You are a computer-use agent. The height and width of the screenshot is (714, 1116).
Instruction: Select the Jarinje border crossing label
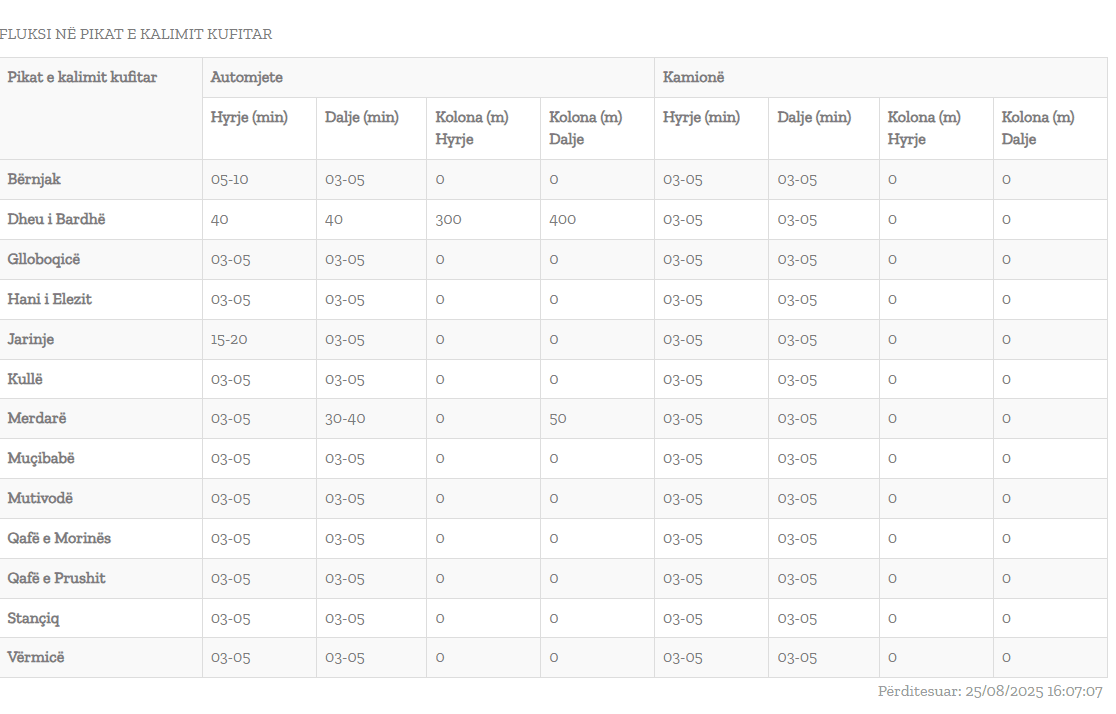[x=31, y=339]
